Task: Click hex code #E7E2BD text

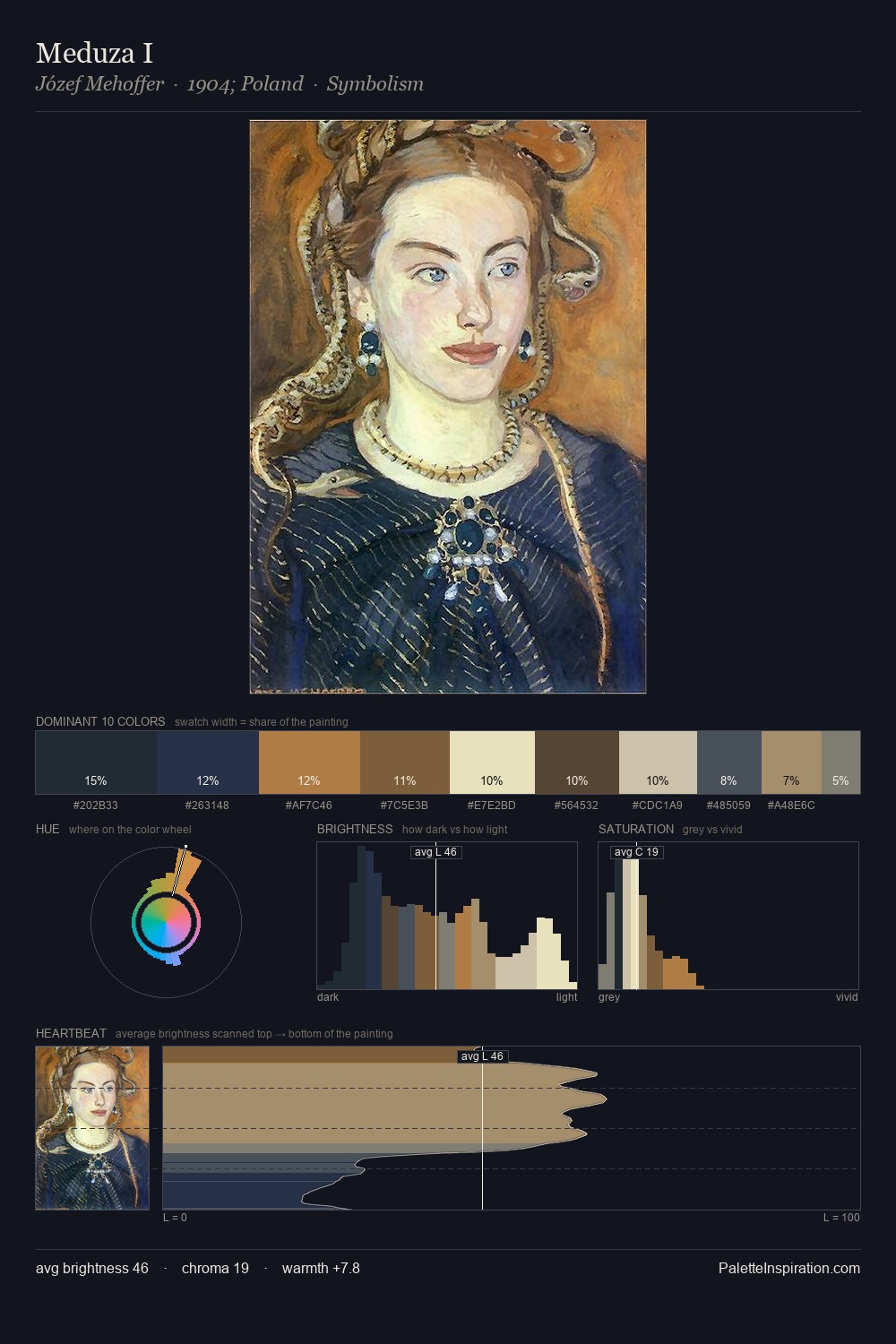Action: coord(492,806)
